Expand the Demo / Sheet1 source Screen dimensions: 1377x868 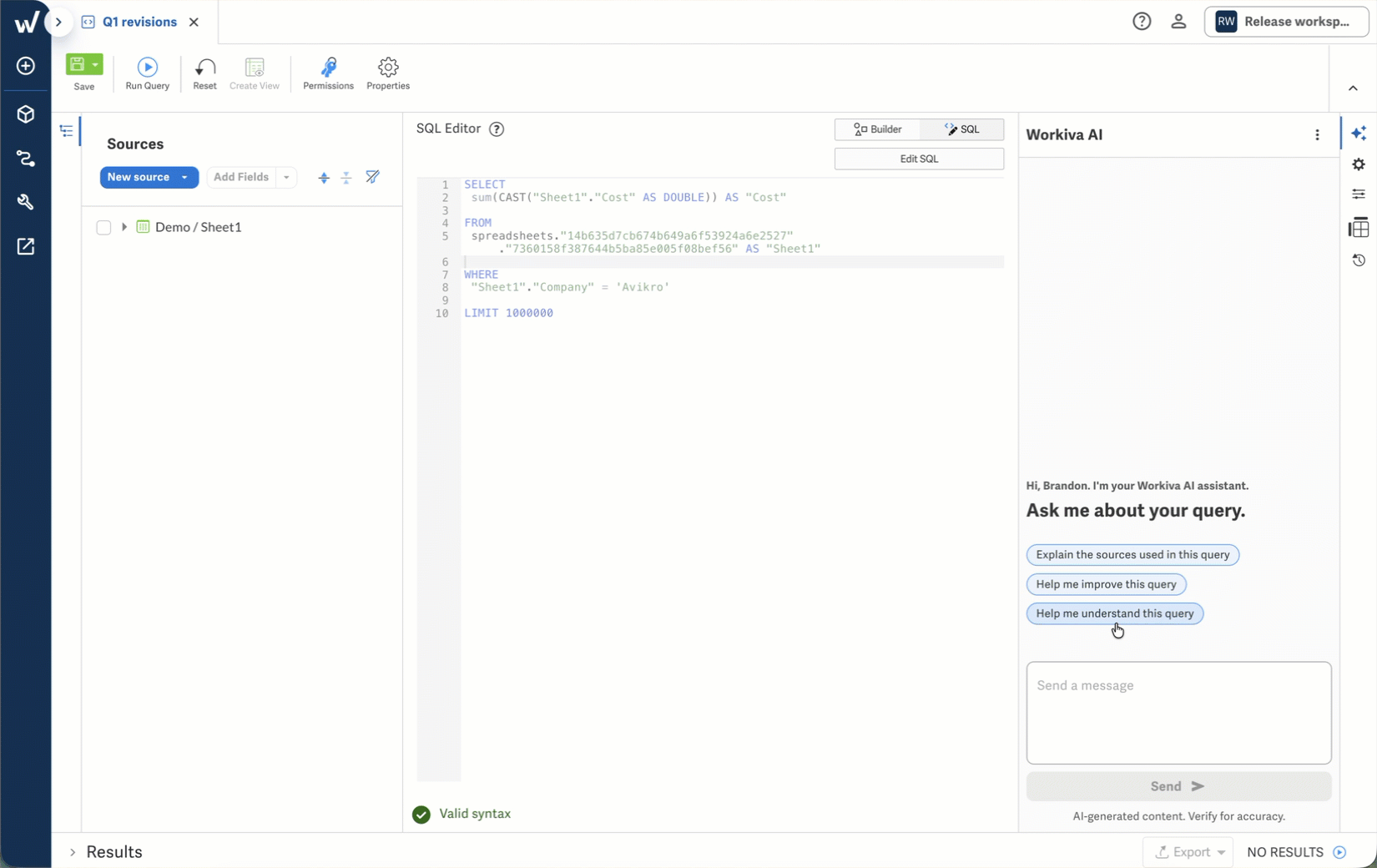tap(124, 227)
